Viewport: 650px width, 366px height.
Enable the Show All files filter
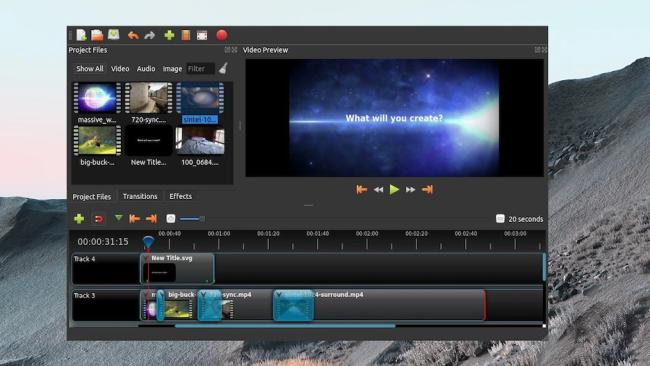90,69
